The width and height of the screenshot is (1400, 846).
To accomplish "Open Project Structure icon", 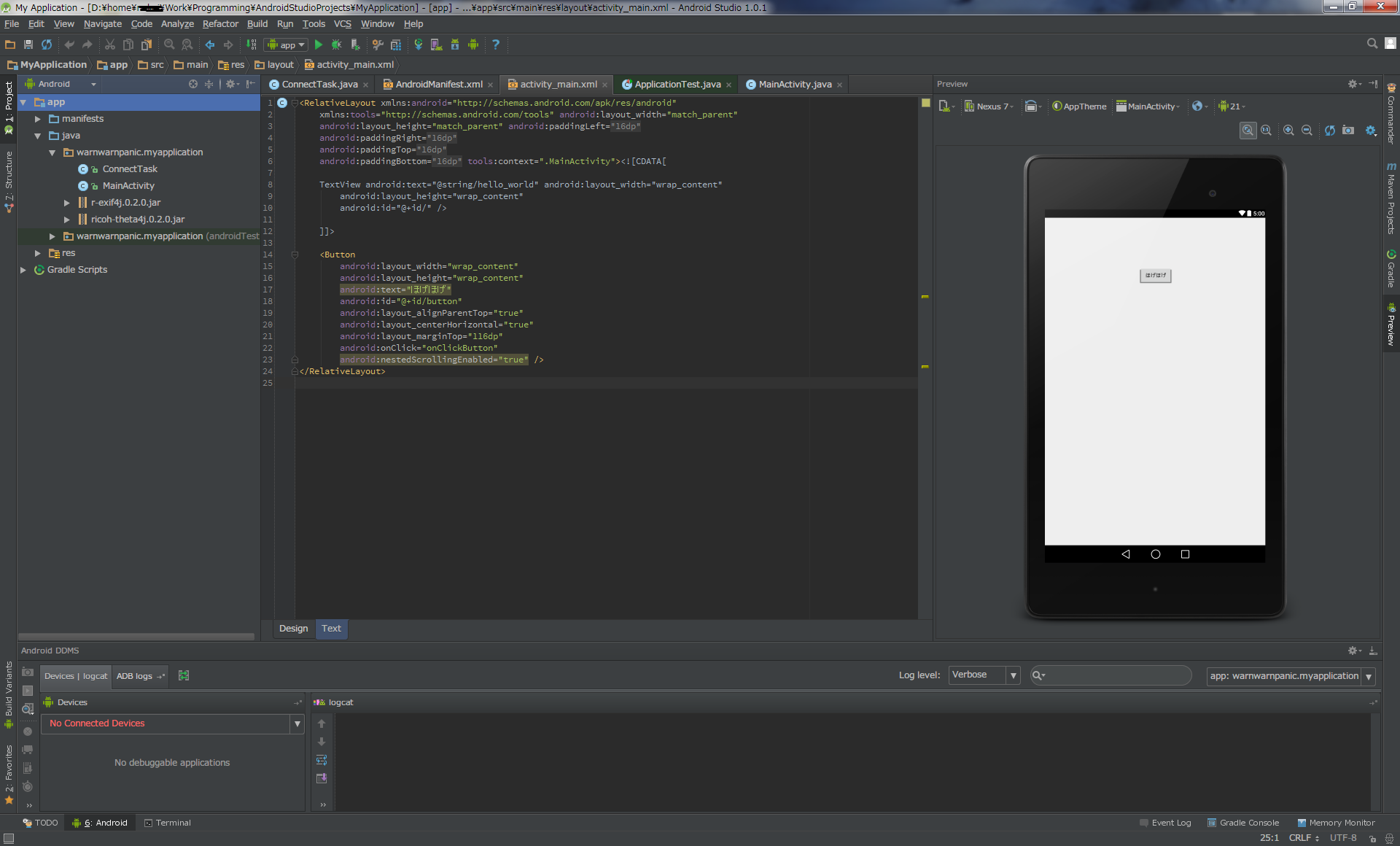I will click(396, 44).
